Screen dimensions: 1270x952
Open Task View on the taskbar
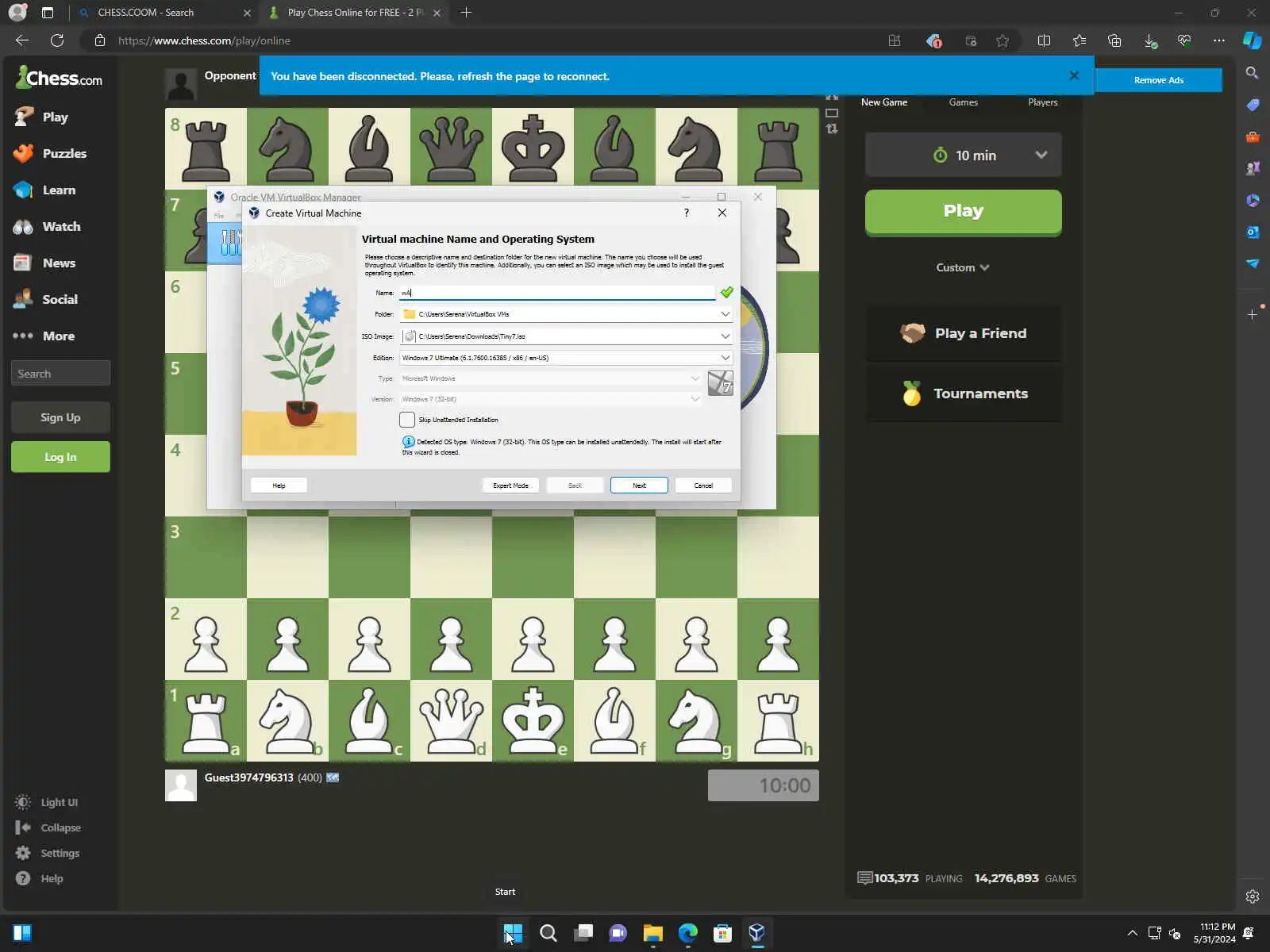coord(583,933)
